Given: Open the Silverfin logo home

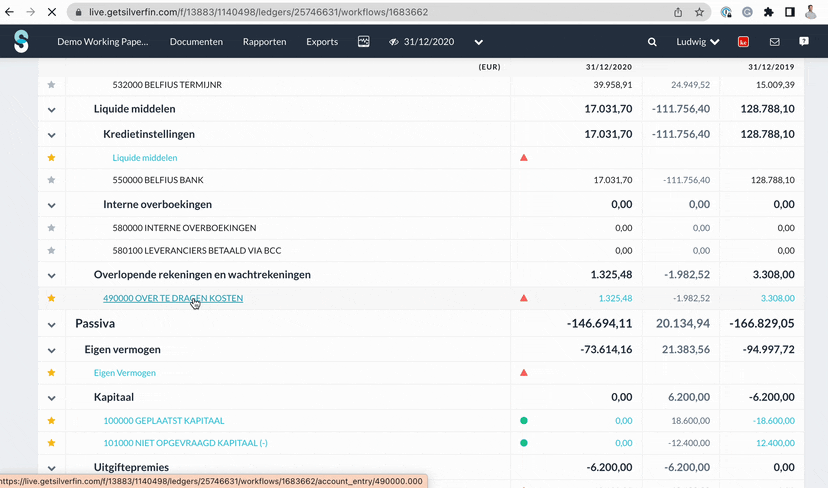Looking at the screenshot, I should coord(21,41).
